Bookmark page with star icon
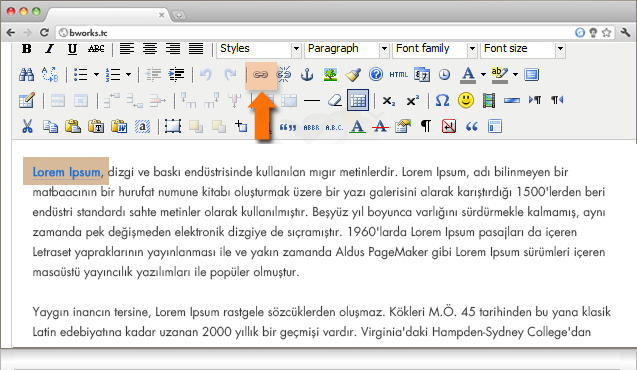Viewport: 637px width, 370px height. [607, 32]
